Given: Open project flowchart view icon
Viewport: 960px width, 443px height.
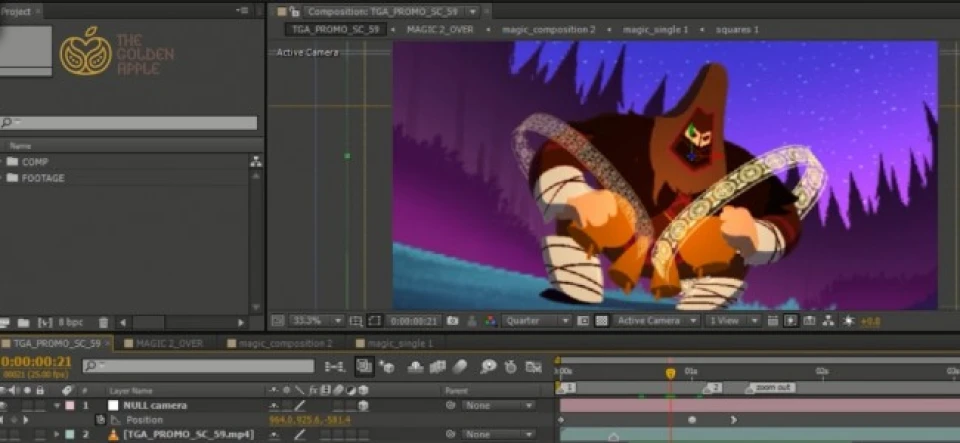Looking at the screenshot, I should 256,162.
